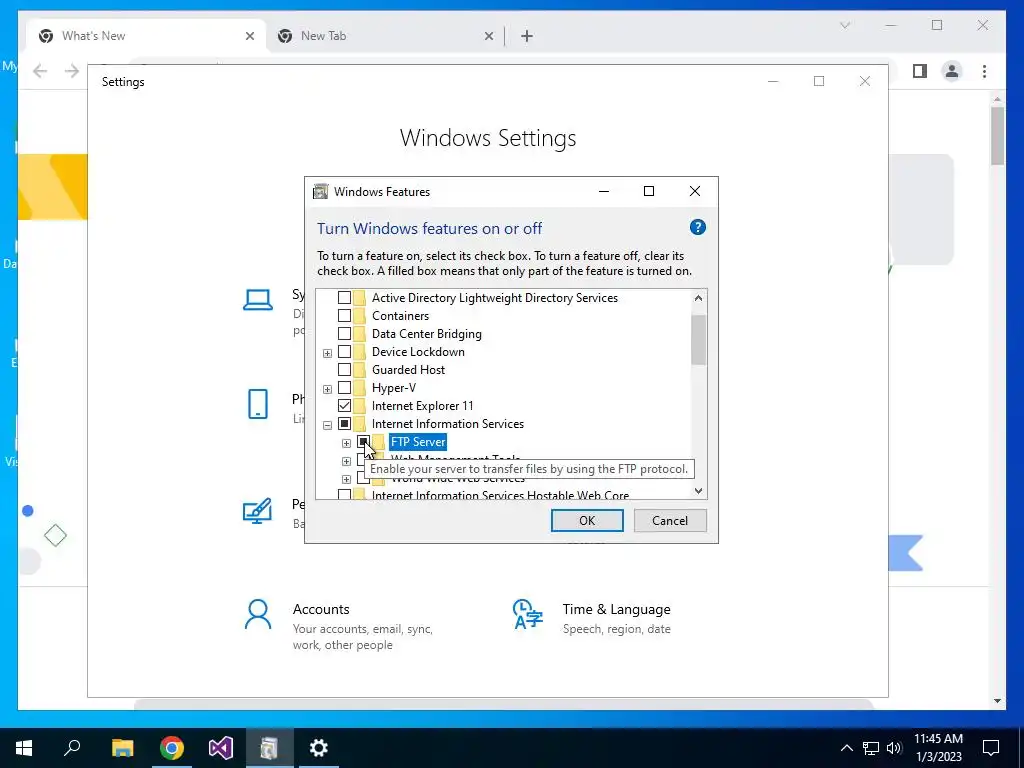The image size is (1024, 768).
Task: Open the Accounts settings link
Action: click(321, 609)
